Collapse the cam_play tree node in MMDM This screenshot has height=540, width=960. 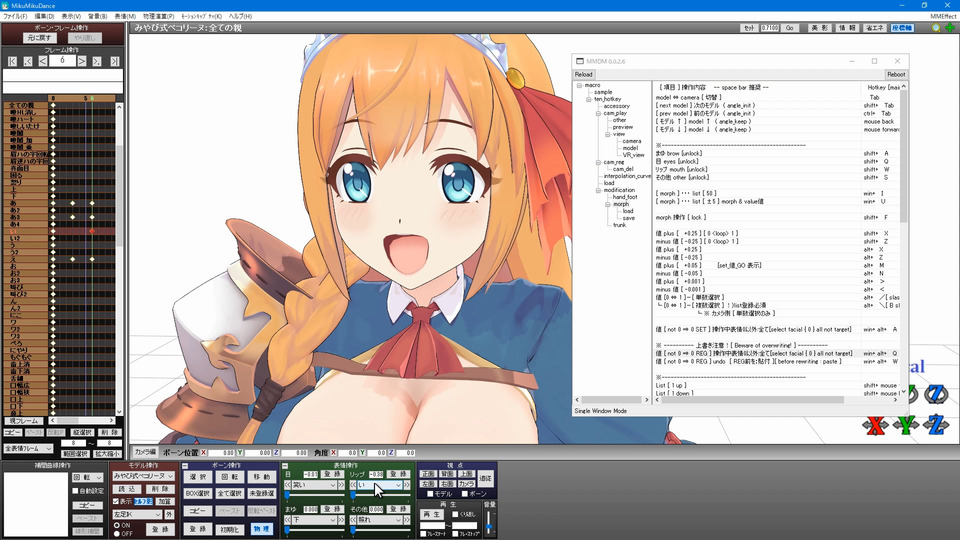coord(598,113)
